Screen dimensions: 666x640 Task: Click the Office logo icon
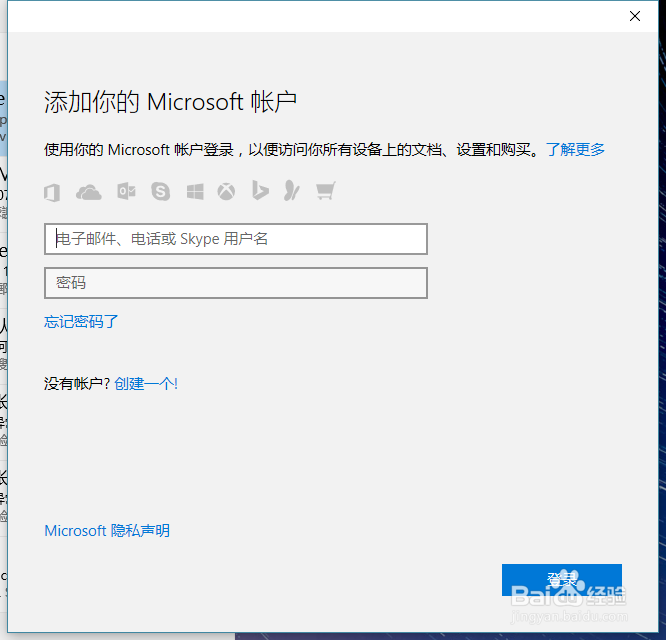pyautogui.click(x=52, y=192)
